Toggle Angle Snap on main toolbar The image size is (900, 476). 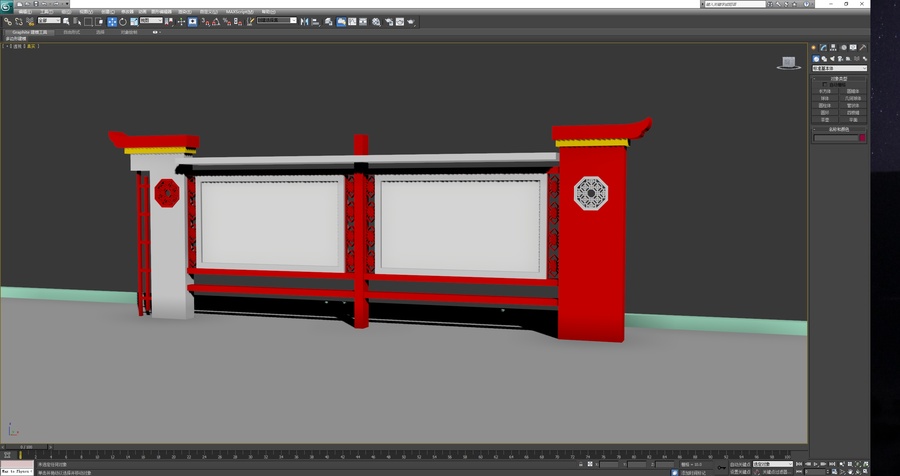216,22
